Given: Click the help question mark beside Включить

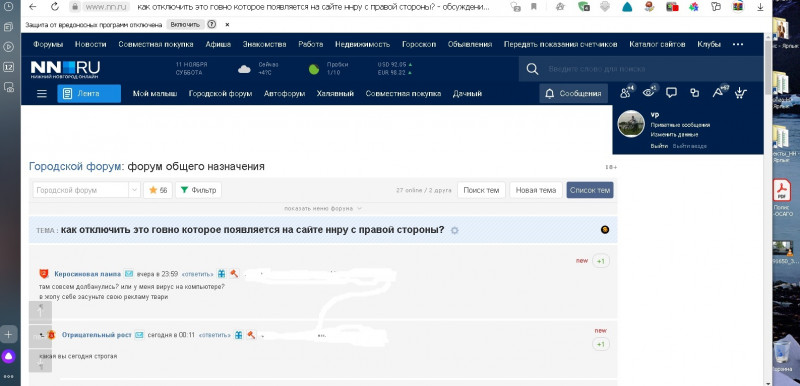Looking at the screenshot, I should tap(212, 24).
